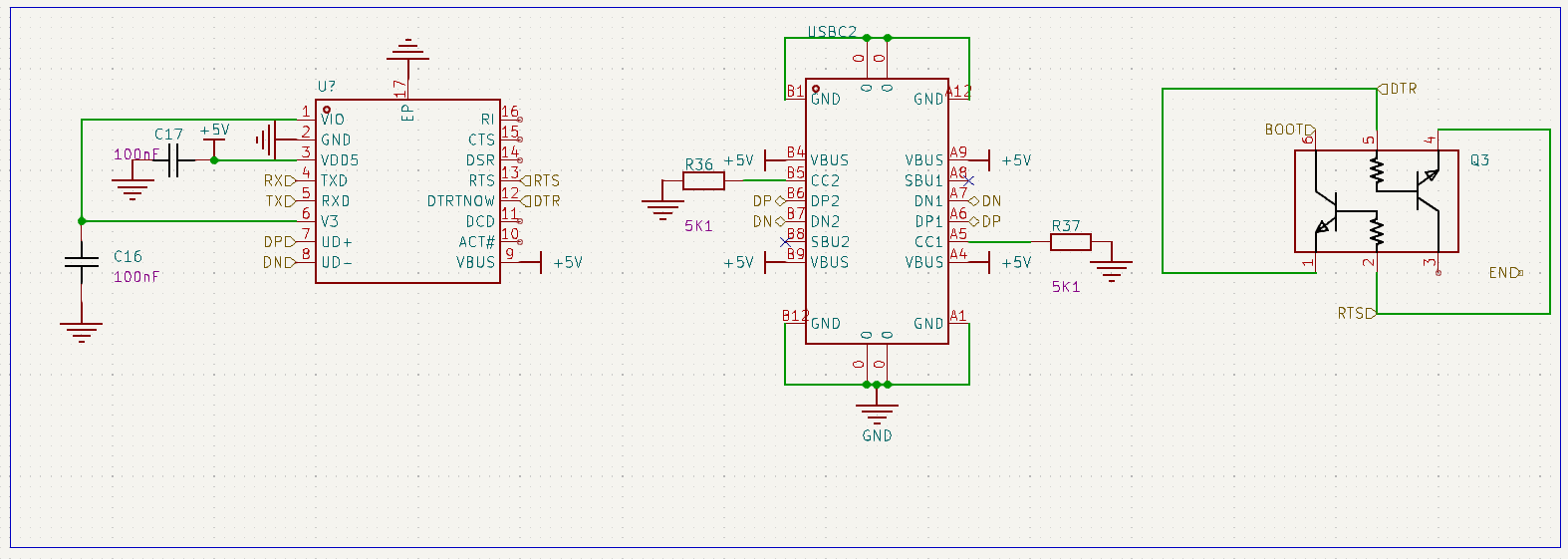Click the wire junction at V3 and C16

(x=82, y=221)
